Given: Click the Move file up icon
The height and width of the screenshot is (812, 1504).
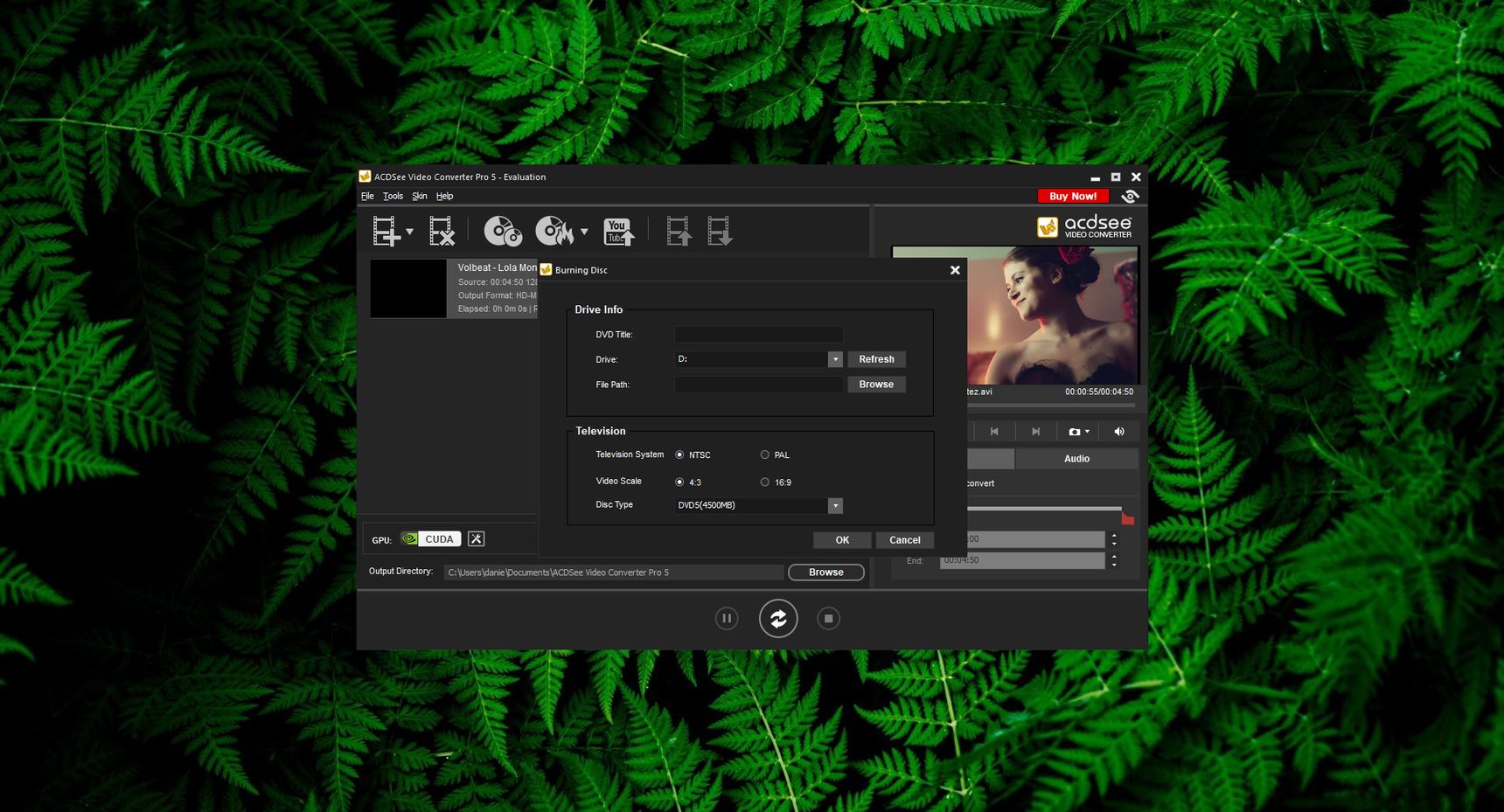Looking at the screenshot, I should [x=679, y=232].
